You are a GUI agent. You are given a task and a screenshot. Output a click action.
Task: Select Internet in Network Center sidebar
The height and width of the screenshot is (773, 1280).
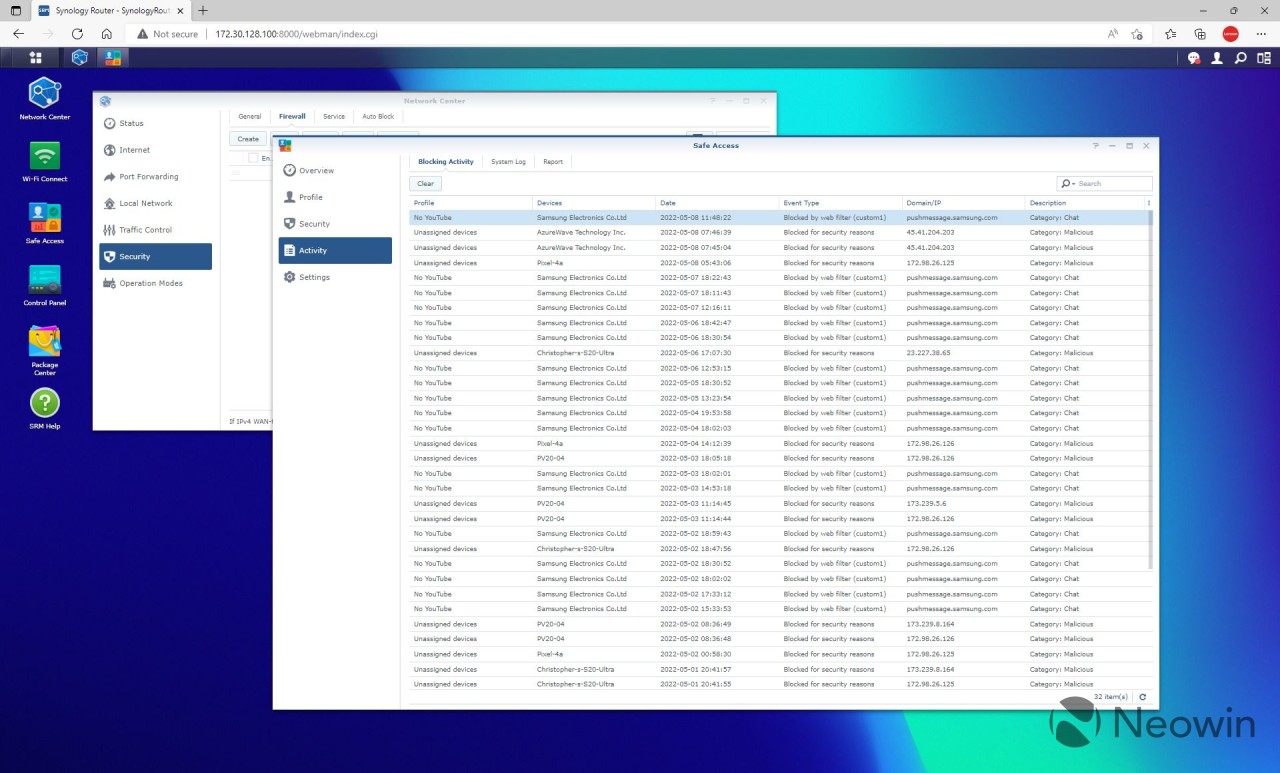155,150
